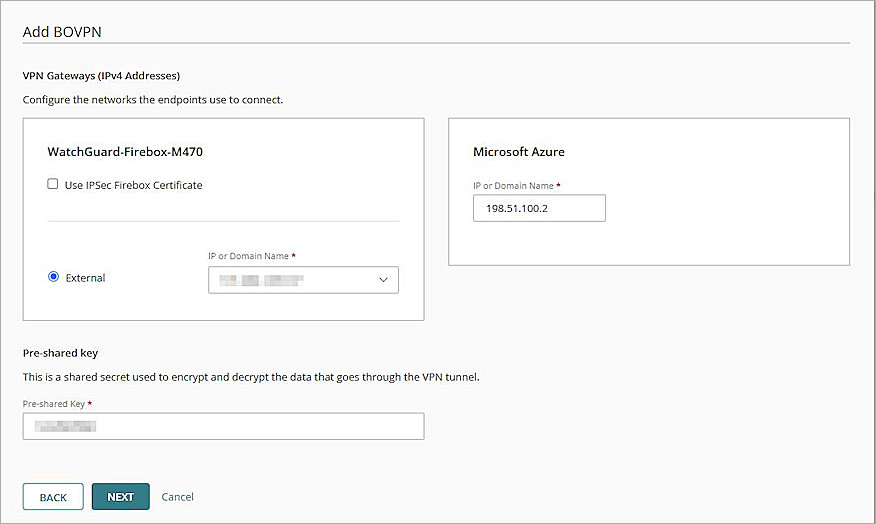Enable the Use IPSec Firebox Certificate checkbox
Viewport: 876px width, 524px height.
tap(53, 185)
